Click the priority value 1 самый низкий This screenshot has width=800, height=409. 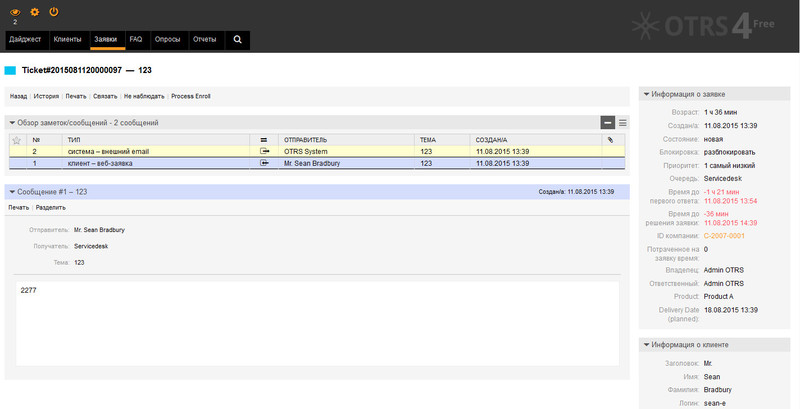[x=729, y=166]
